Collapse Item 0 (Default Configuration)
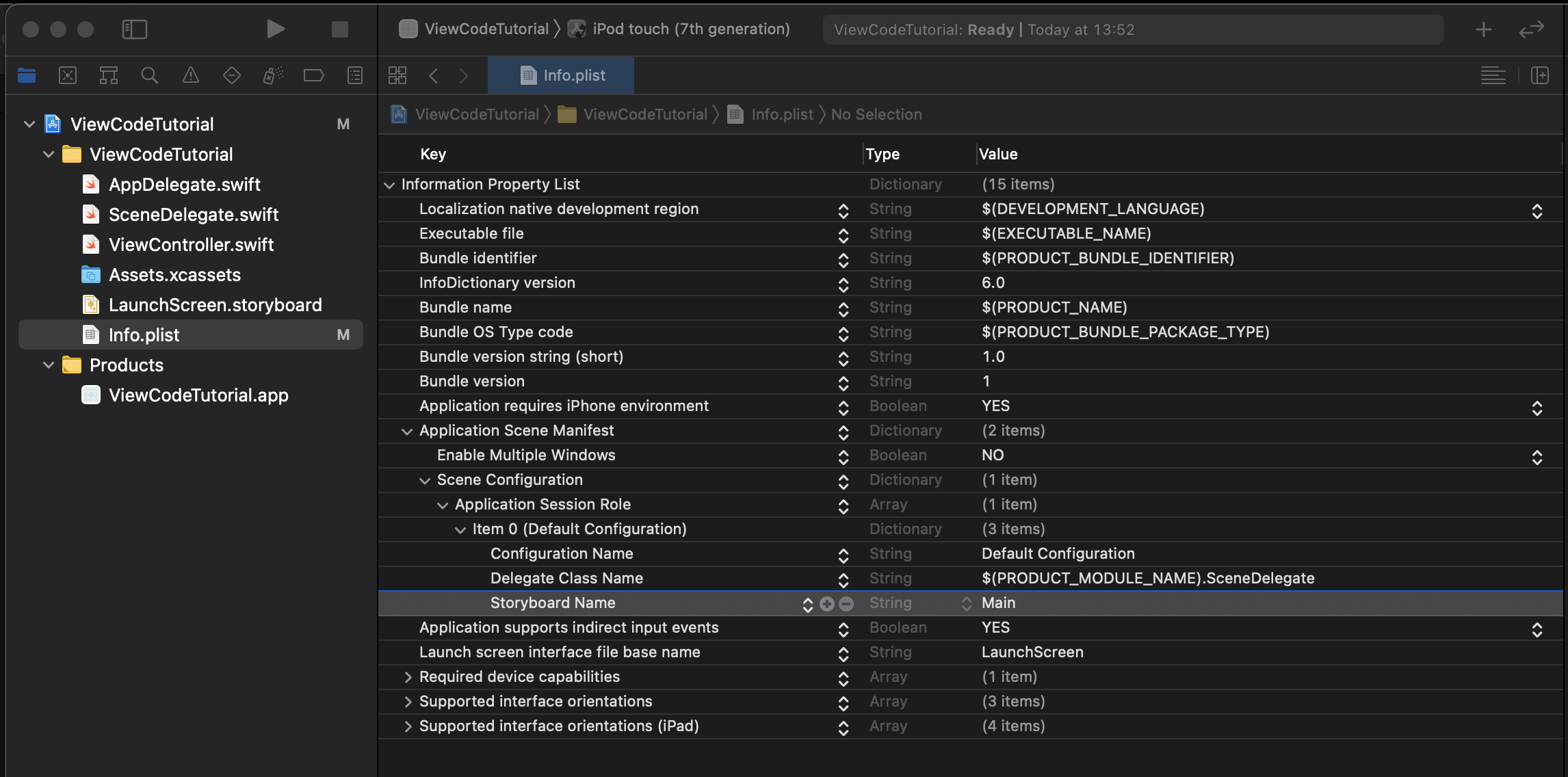 click(460, 529)
